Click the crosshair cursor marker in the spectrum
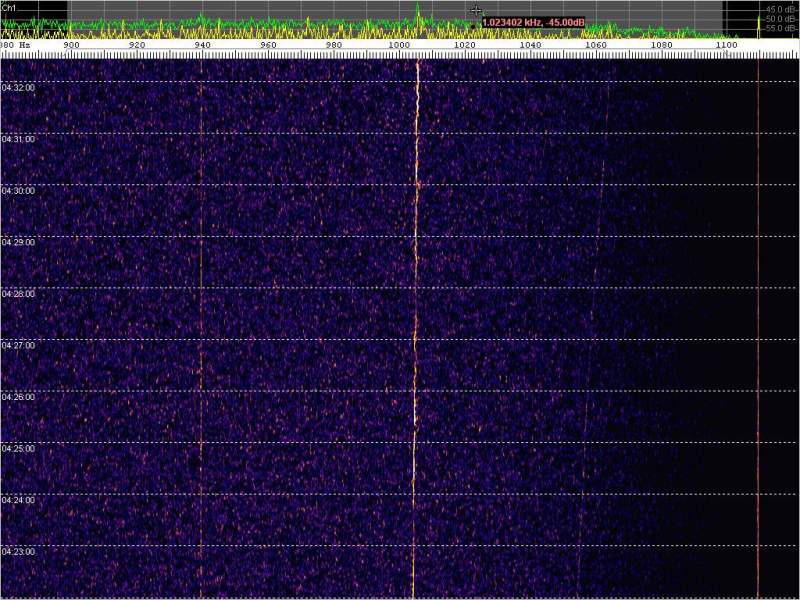This screenshot has width=800, height=600. (476, 10)
